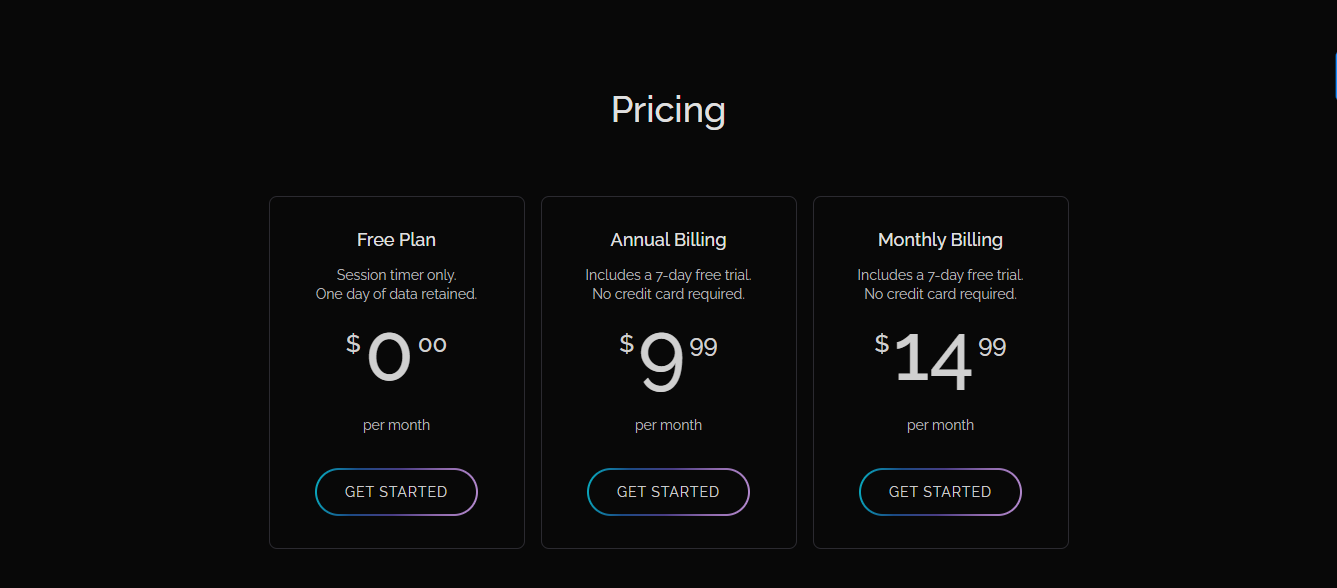Click the large 0 price in Free Plan

(389, 359)
